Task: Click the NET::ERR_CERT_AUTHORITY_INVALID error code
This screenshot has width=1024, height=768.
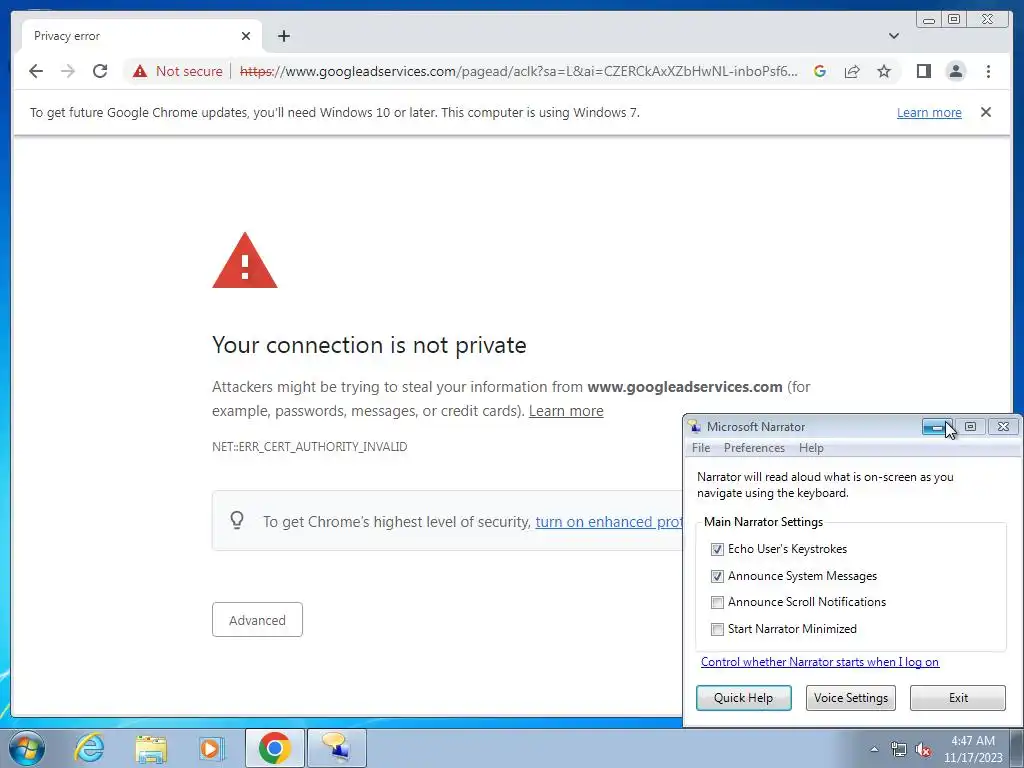Action: click(x=310, y=447)
